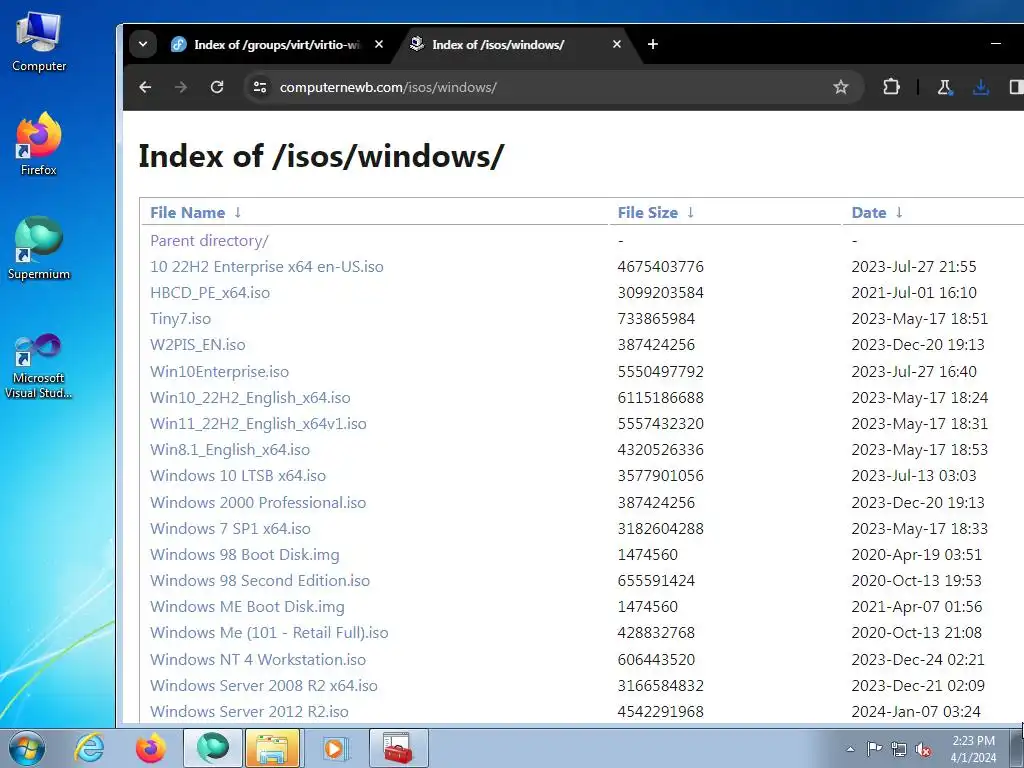Open the network tray icon
This screenshot has width=1024, height=768.
point(899,749)
